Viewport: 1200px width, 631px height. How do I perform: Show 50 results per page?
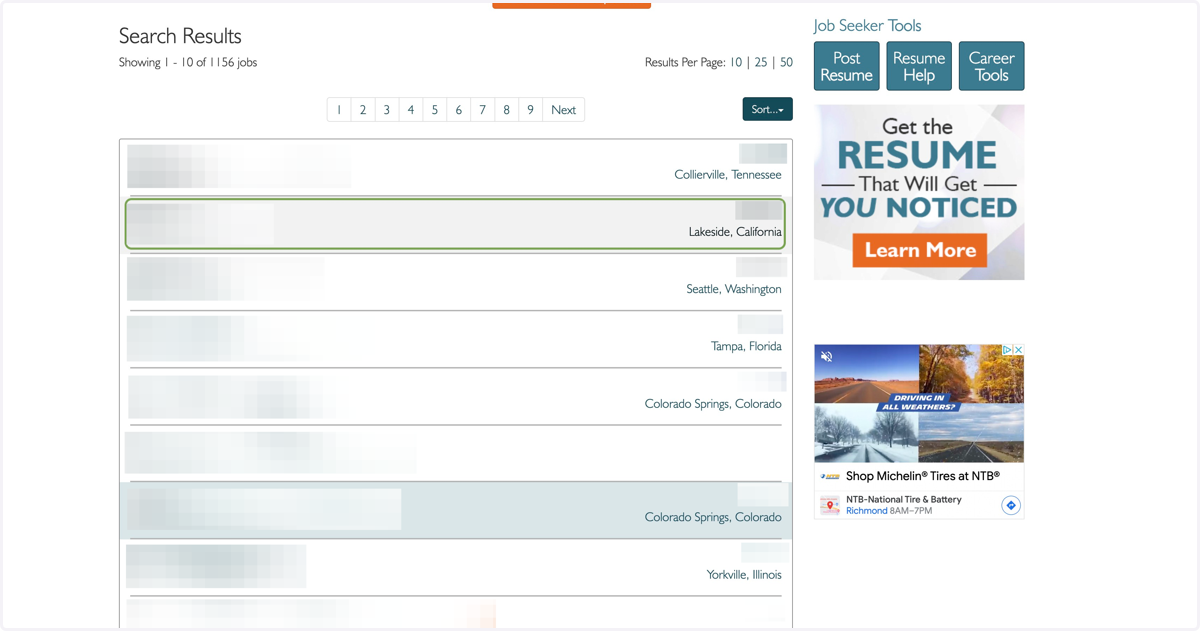coord(786,62)
